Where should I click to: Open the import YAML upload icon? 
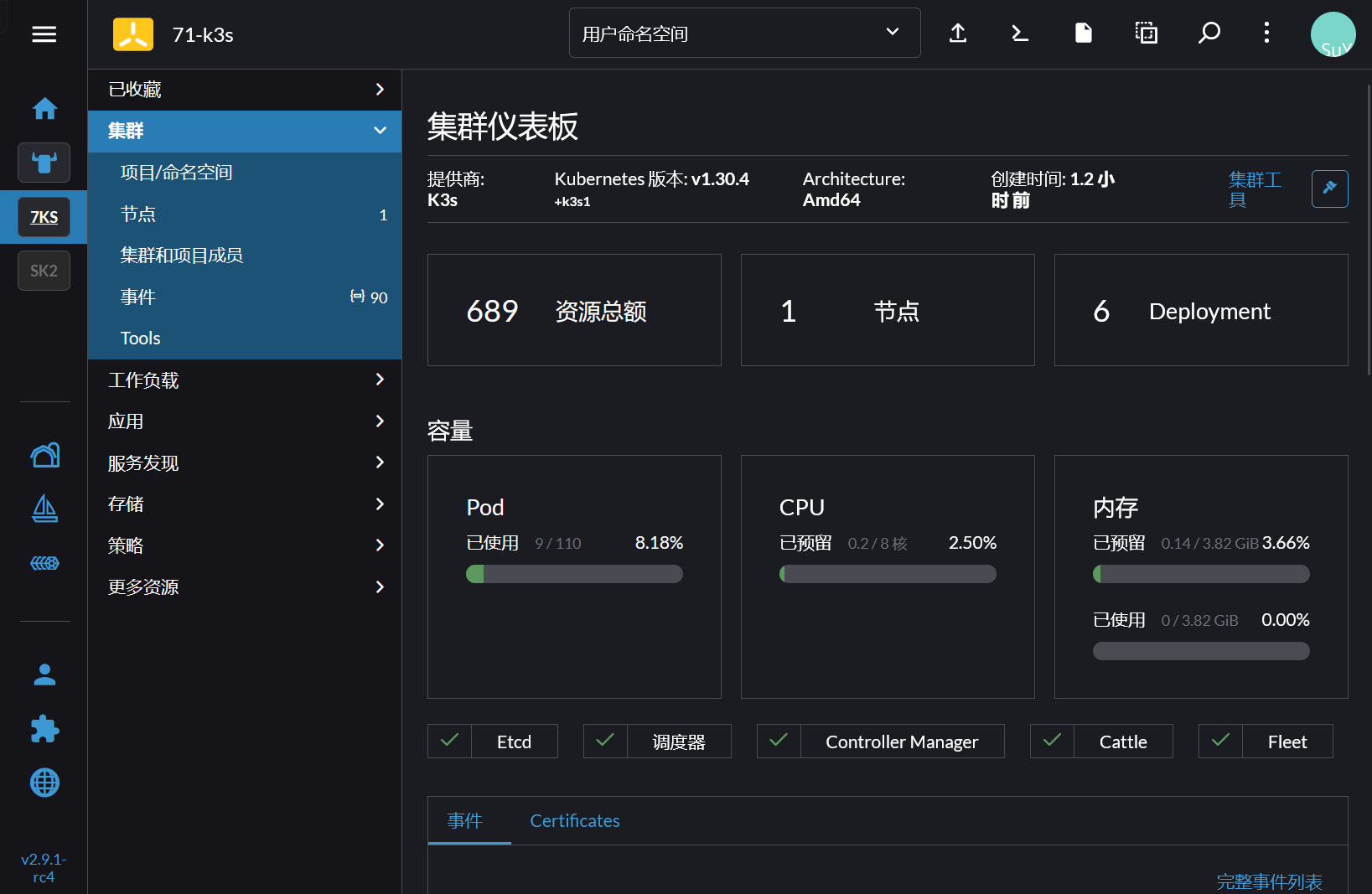(x=958, y=34)
